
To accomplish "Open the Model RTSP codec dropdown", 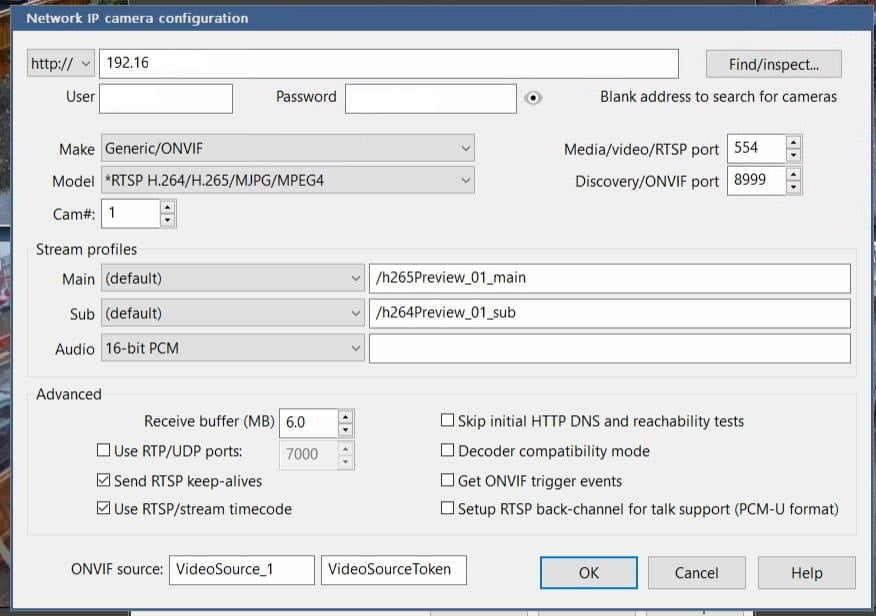I will click(288, 181).
